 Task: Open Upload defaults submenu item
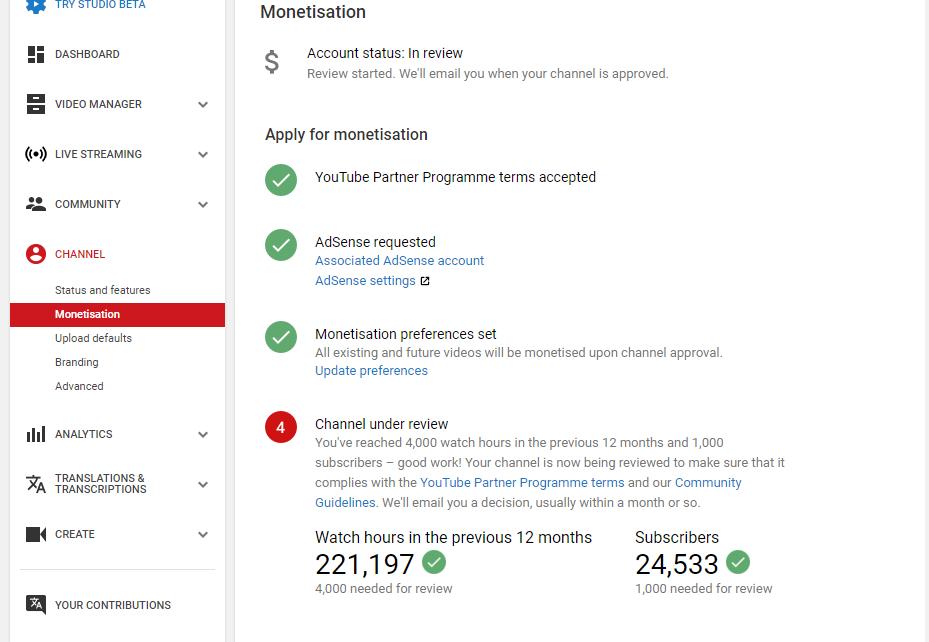point(93,338)
